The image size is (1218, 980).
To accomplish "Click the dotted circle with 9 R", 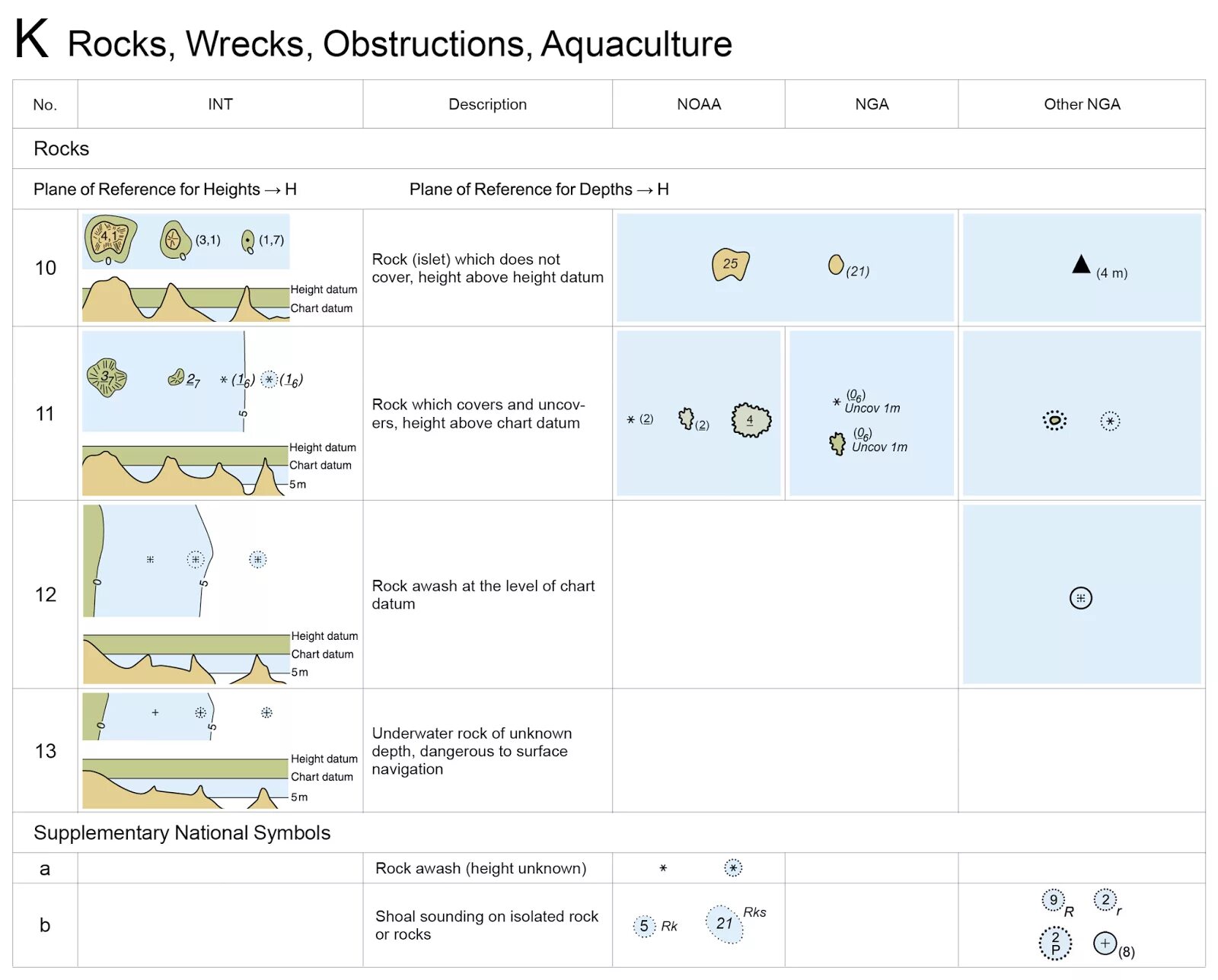I will coord(1054,900).
